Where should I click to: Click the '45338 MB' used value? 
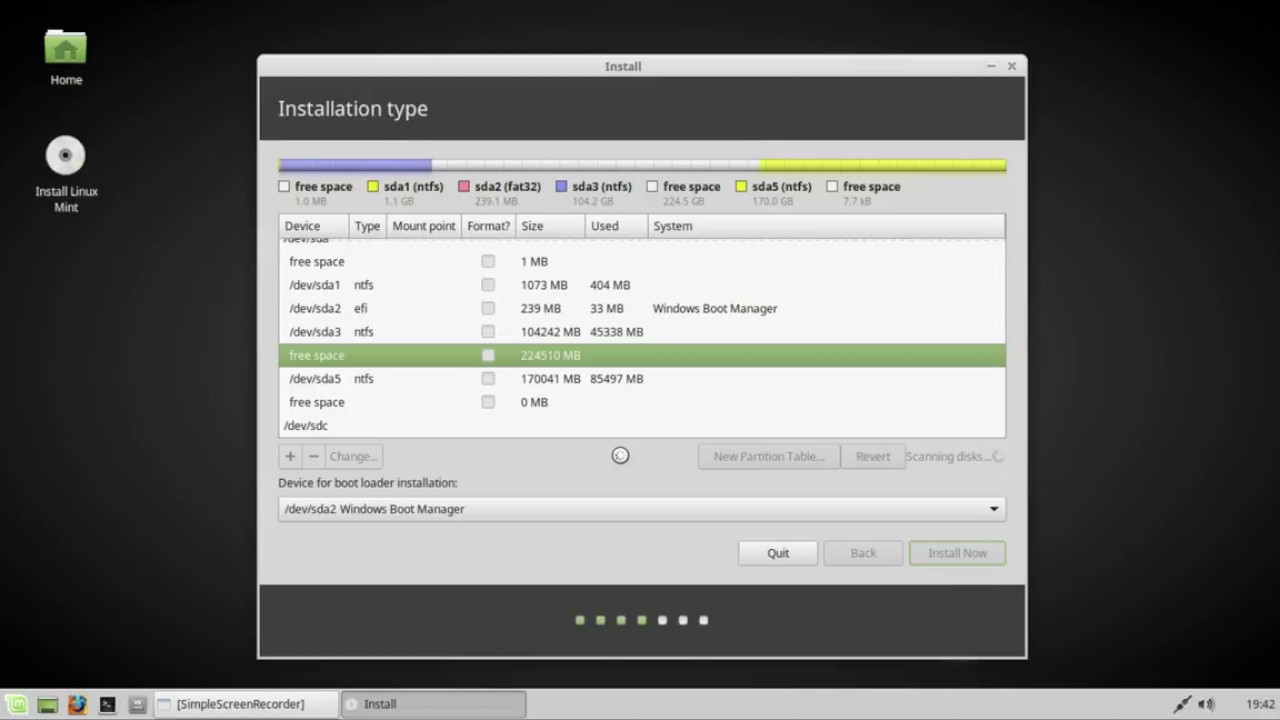tap(616, 332)
